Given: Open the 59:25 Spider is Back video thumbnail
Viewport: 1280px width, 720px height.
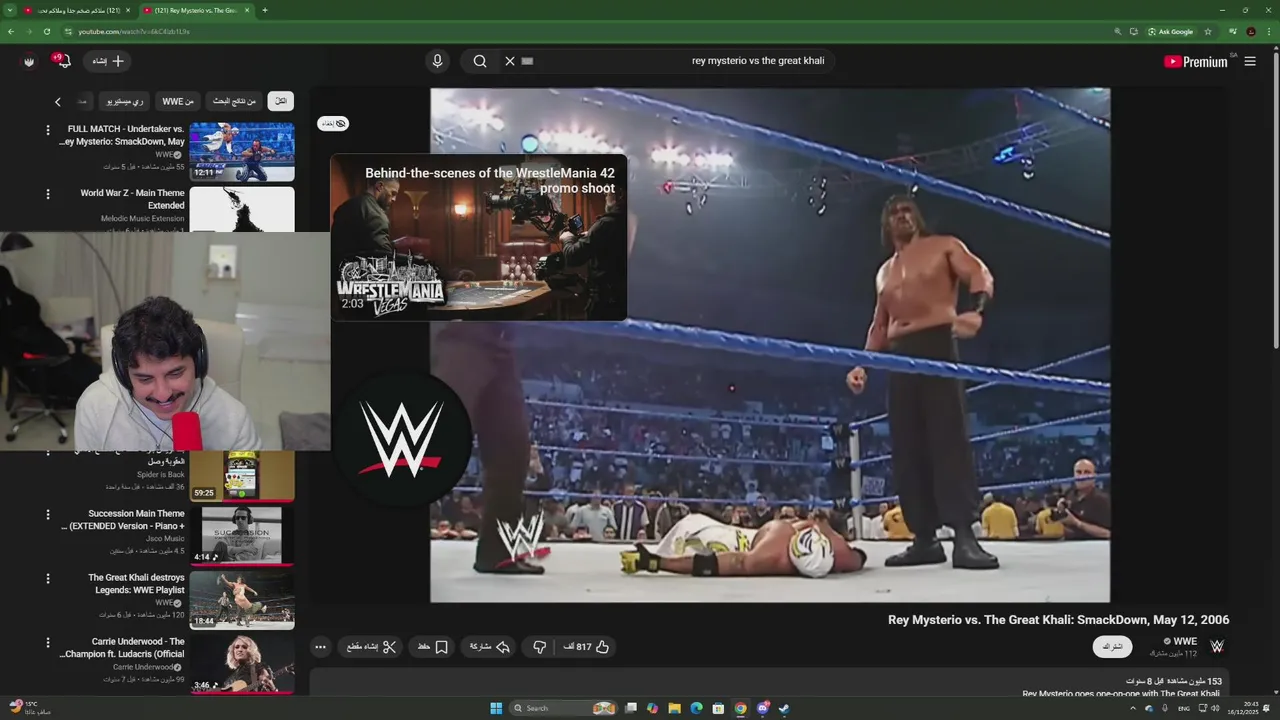Looking at the screenshot, I should (242, 475).
